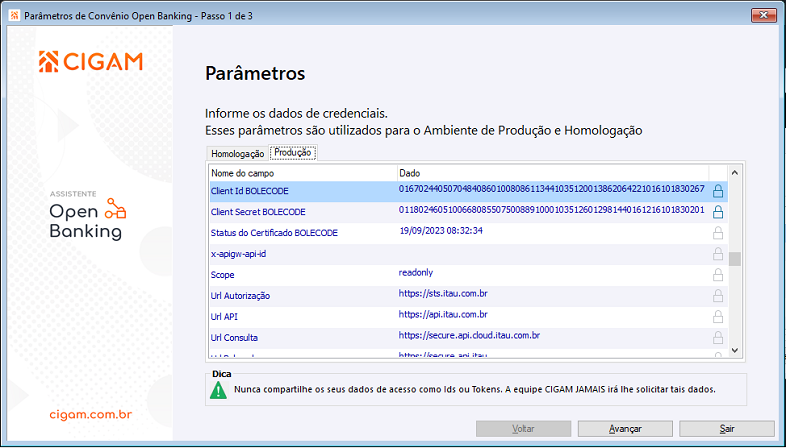Select the Url API field name
This screenshot has width=786, height=448.
pos(224,317)
